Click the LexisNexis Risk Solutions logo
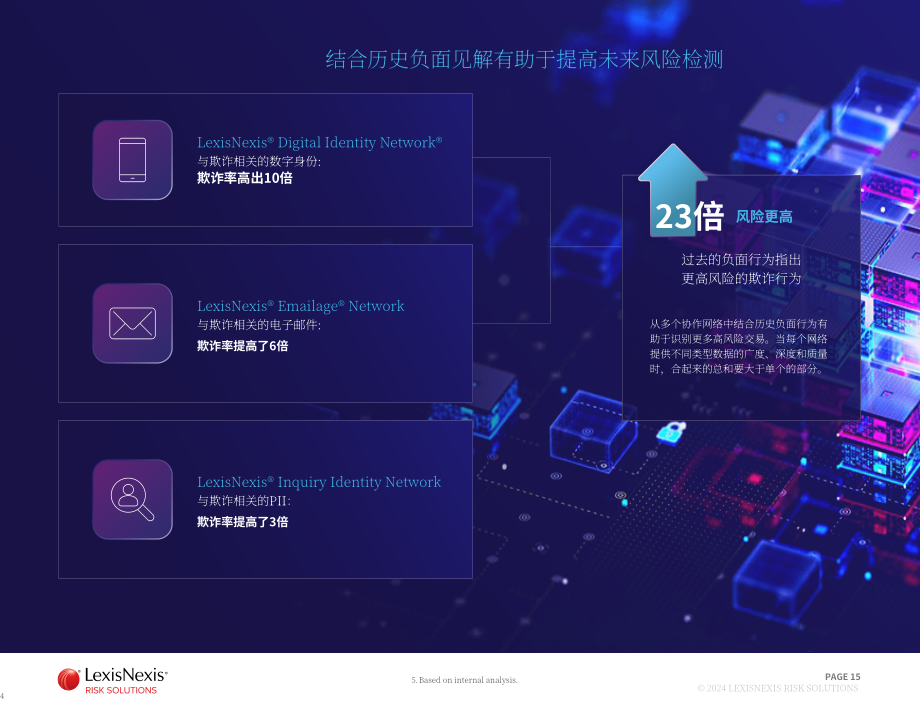This screenshot has width=920, height=711. 113,681
